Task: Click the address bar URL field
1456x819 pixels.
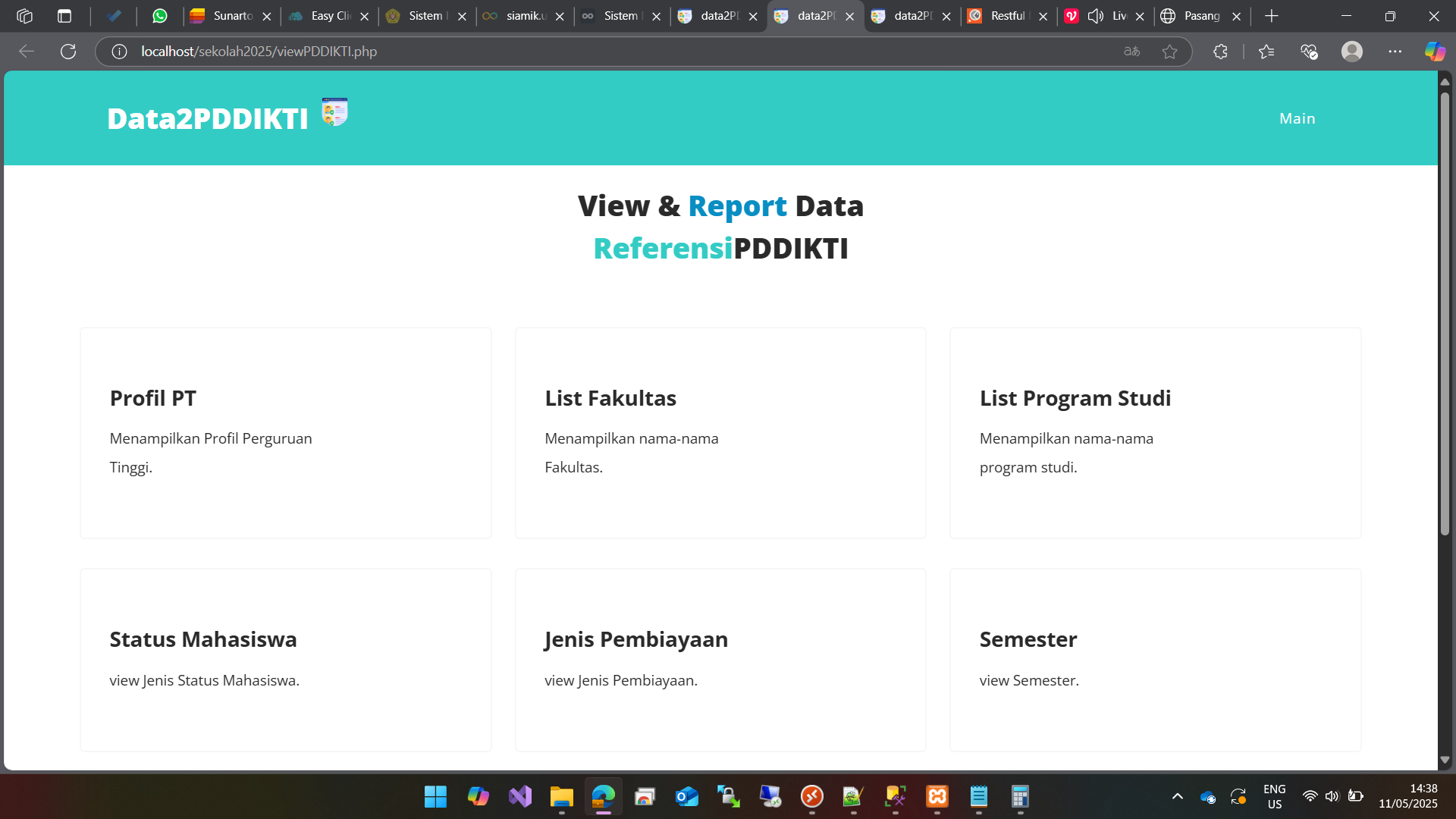Action: pyautogui.click(x=607, y=52)
